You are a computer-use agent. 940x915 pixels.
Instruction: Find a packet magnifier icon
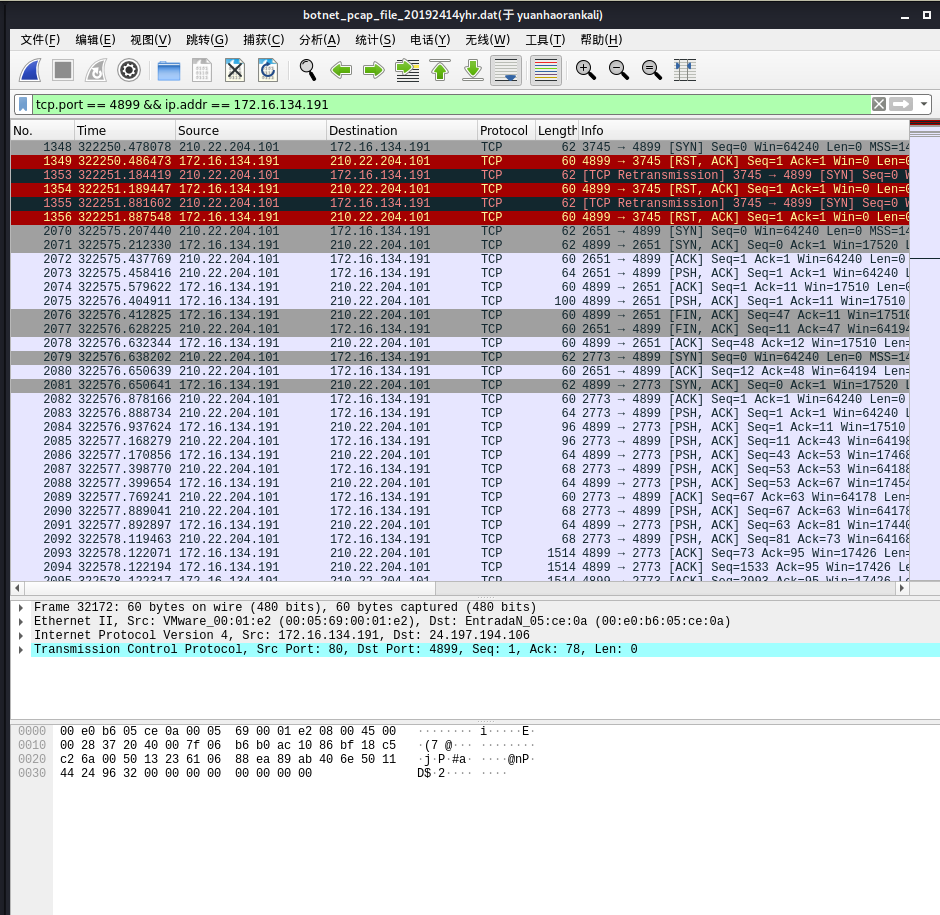(x=308, y=70)
